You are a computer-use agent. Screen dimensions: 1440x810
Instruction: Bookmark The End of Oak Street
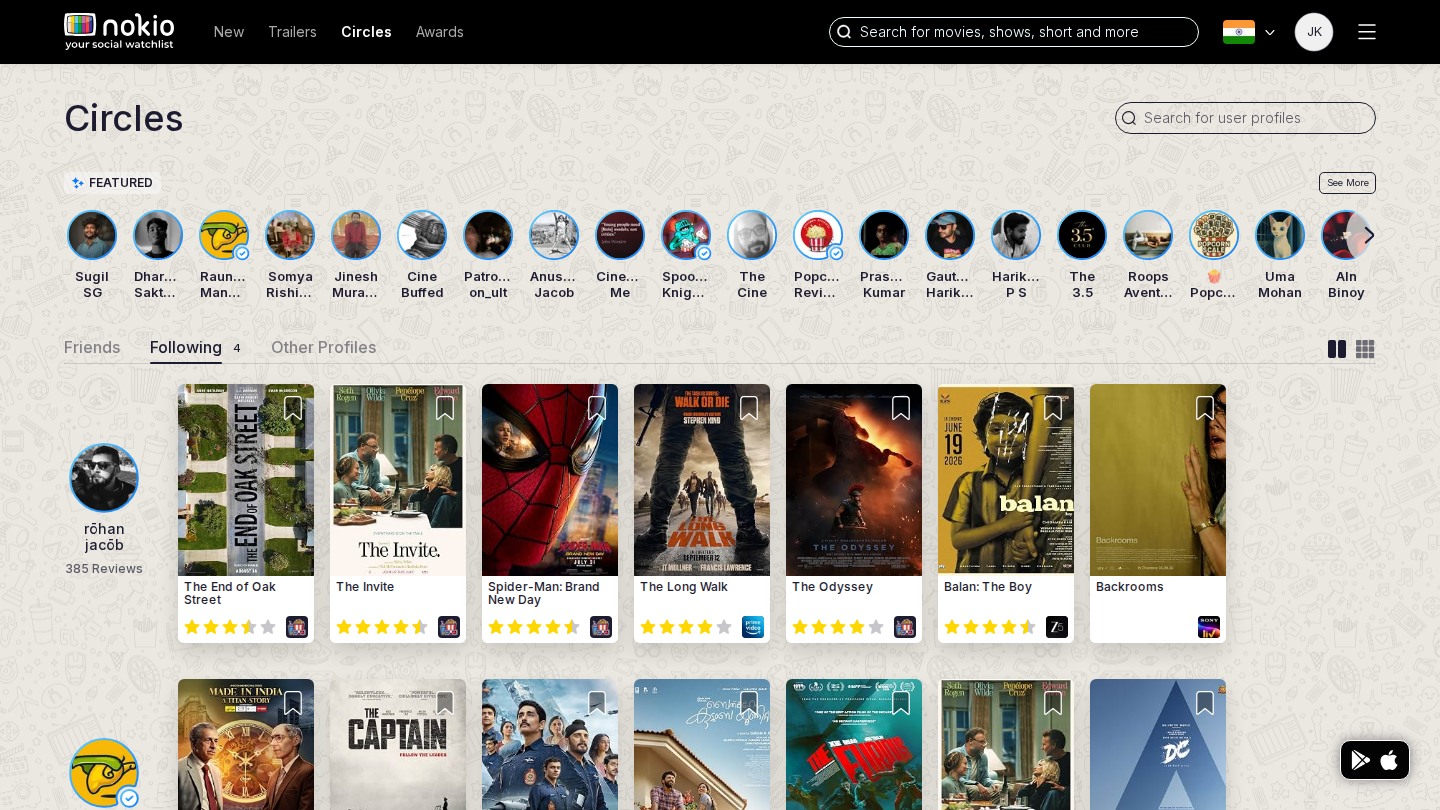[x=293, y=408]
